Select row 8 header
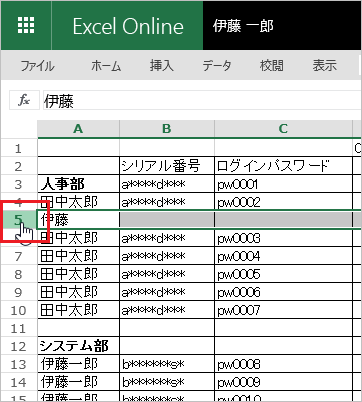 pos(19,274)
